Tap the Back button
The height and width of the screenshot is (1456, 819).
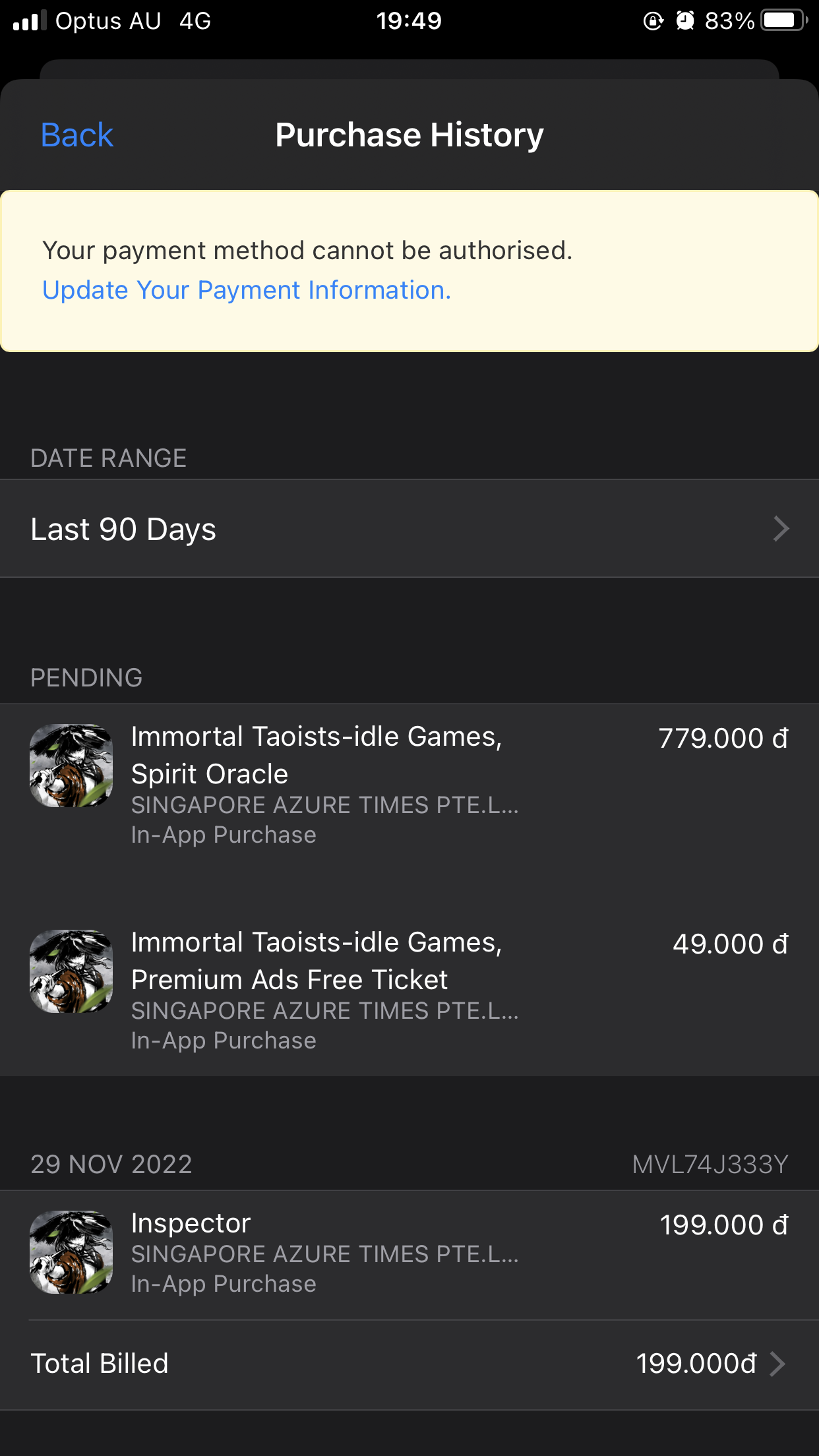point(77,135)
